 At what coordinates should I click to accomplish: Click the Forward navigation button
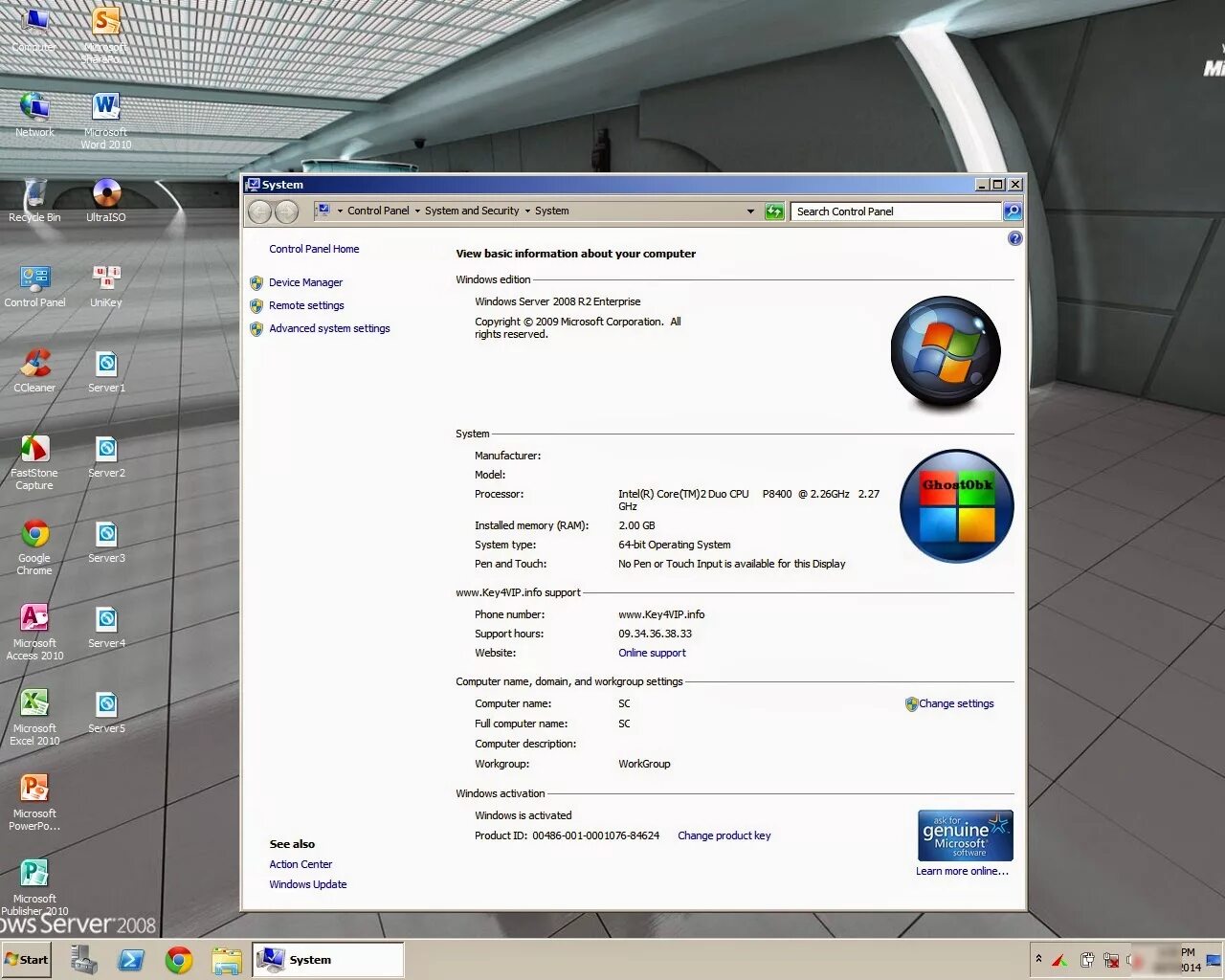286,212
